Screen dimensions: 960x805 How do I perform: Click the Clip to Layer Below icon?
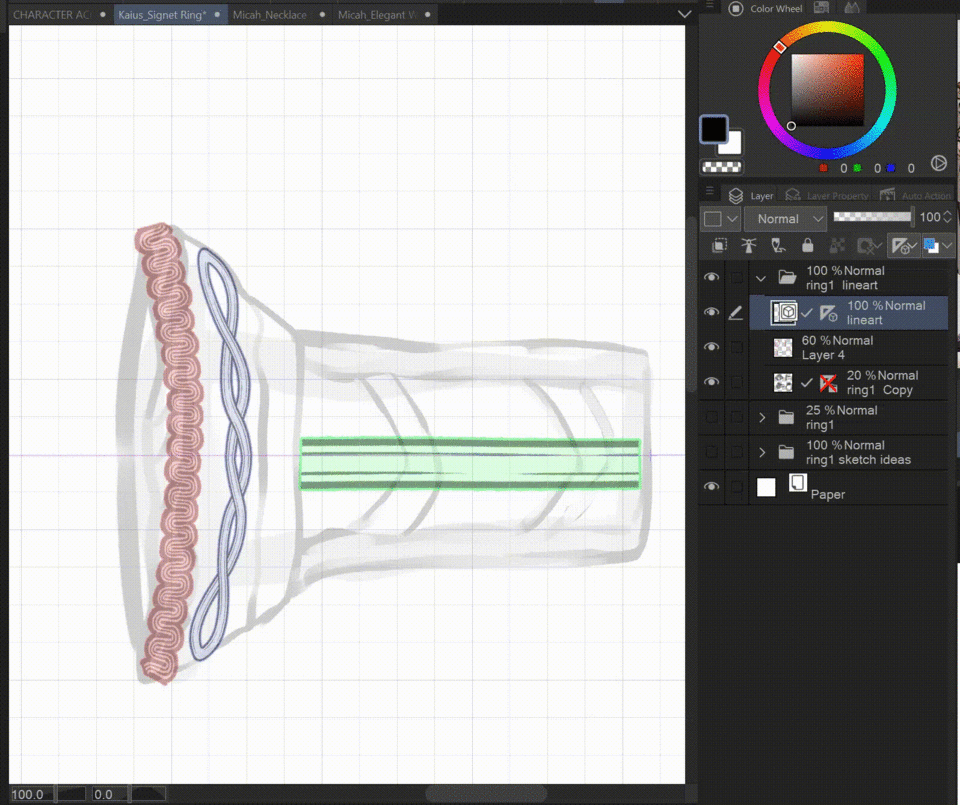[719, 246]
